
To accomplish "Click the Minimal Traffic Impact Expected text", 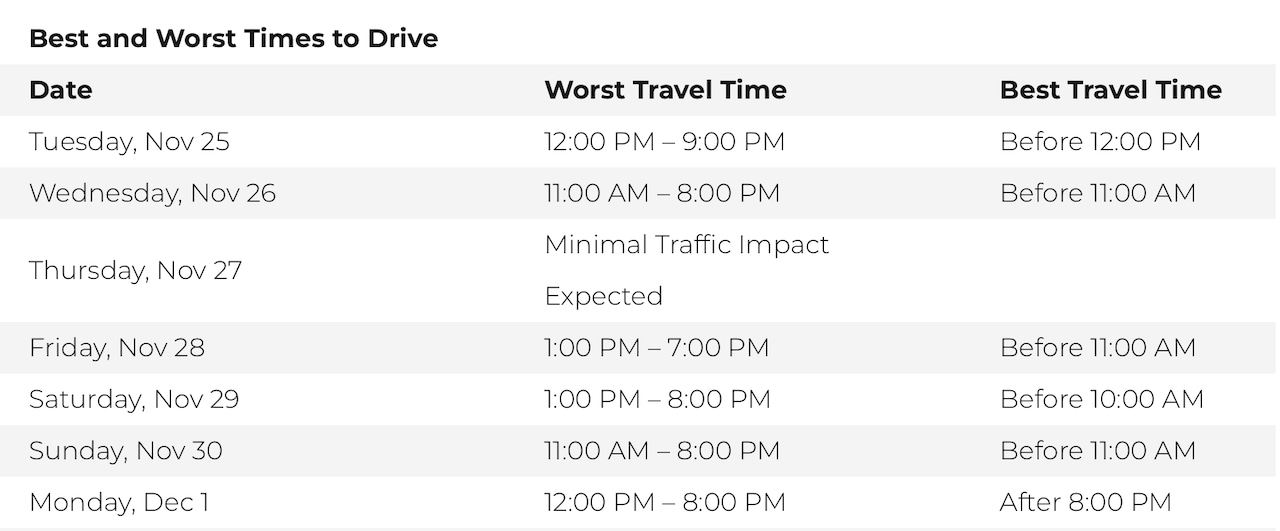I will 686,270.
